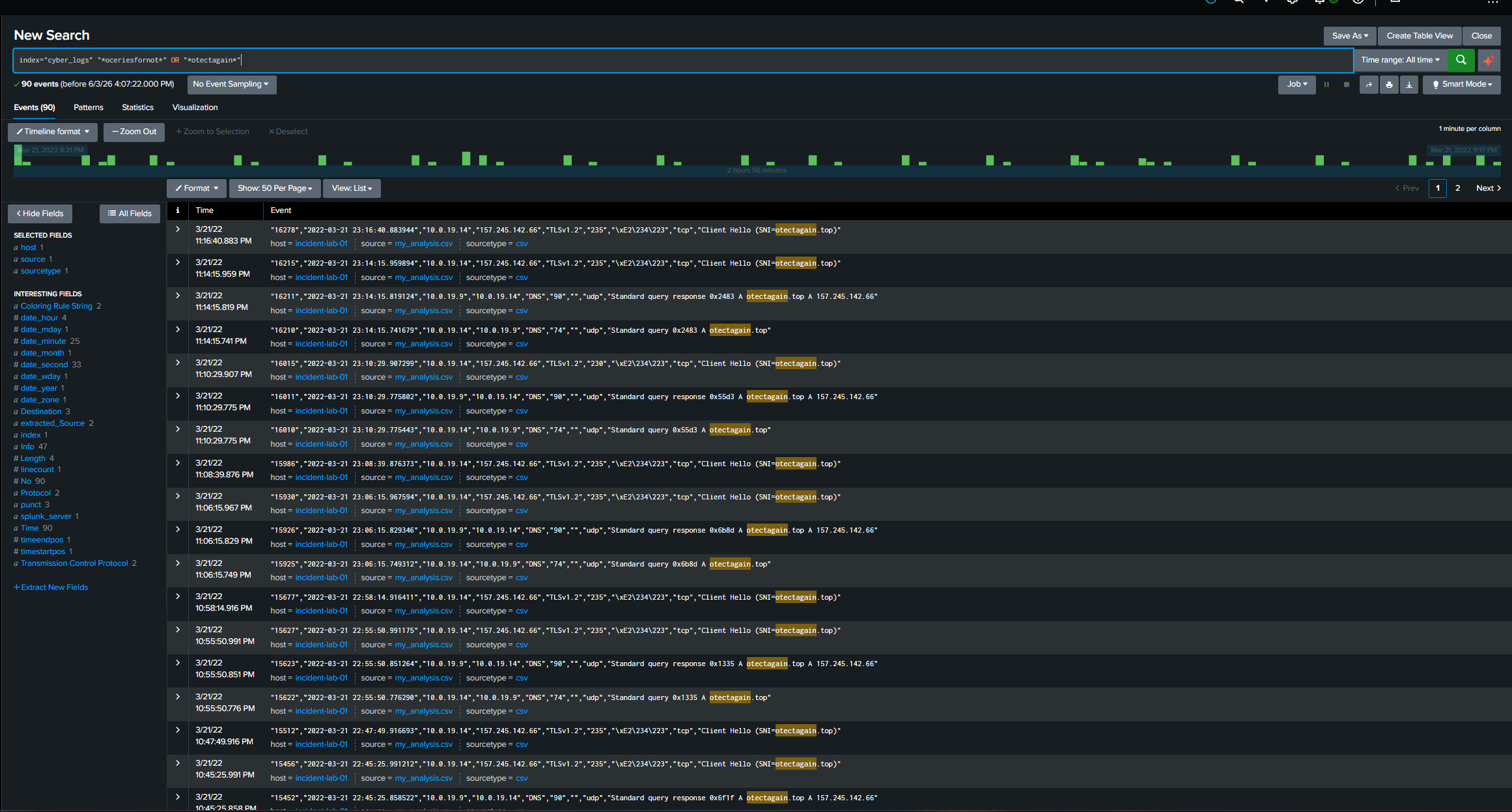Select the sourcetype field in sidebar
1512x812 pixels.
point(40,271)
